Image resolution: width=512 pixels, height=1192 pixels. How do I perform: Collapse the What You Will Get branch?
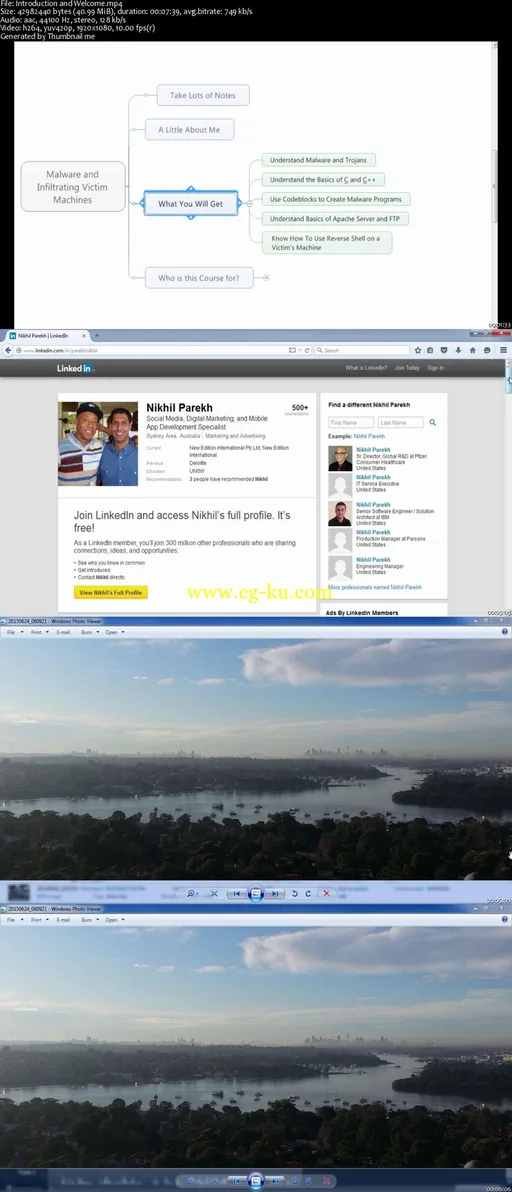[249, 204]
